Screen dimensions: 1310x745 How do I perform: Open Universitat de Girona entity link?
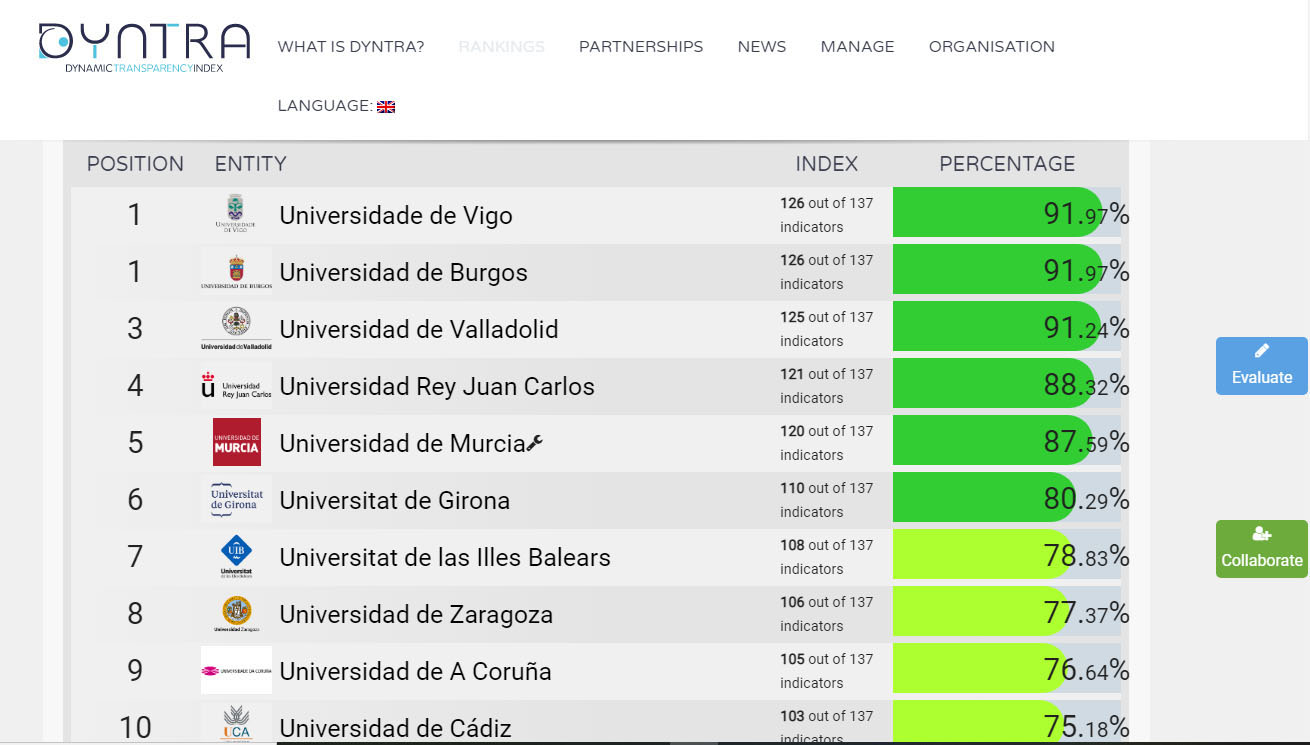tap(395, 501)
